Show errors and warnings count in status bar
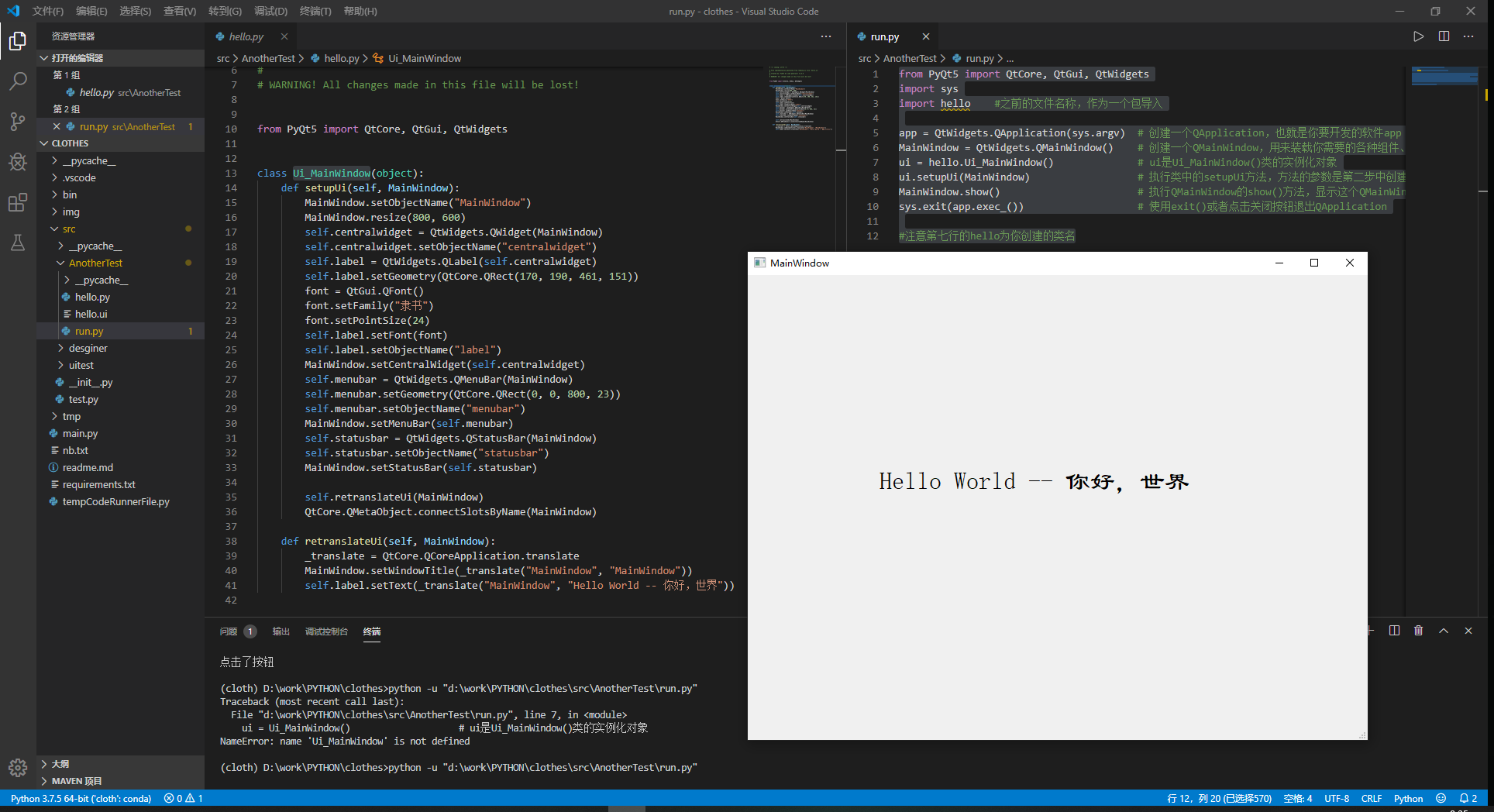This screenshot has width=1494, height=812. pyautogui.click(x=184, y=798)
